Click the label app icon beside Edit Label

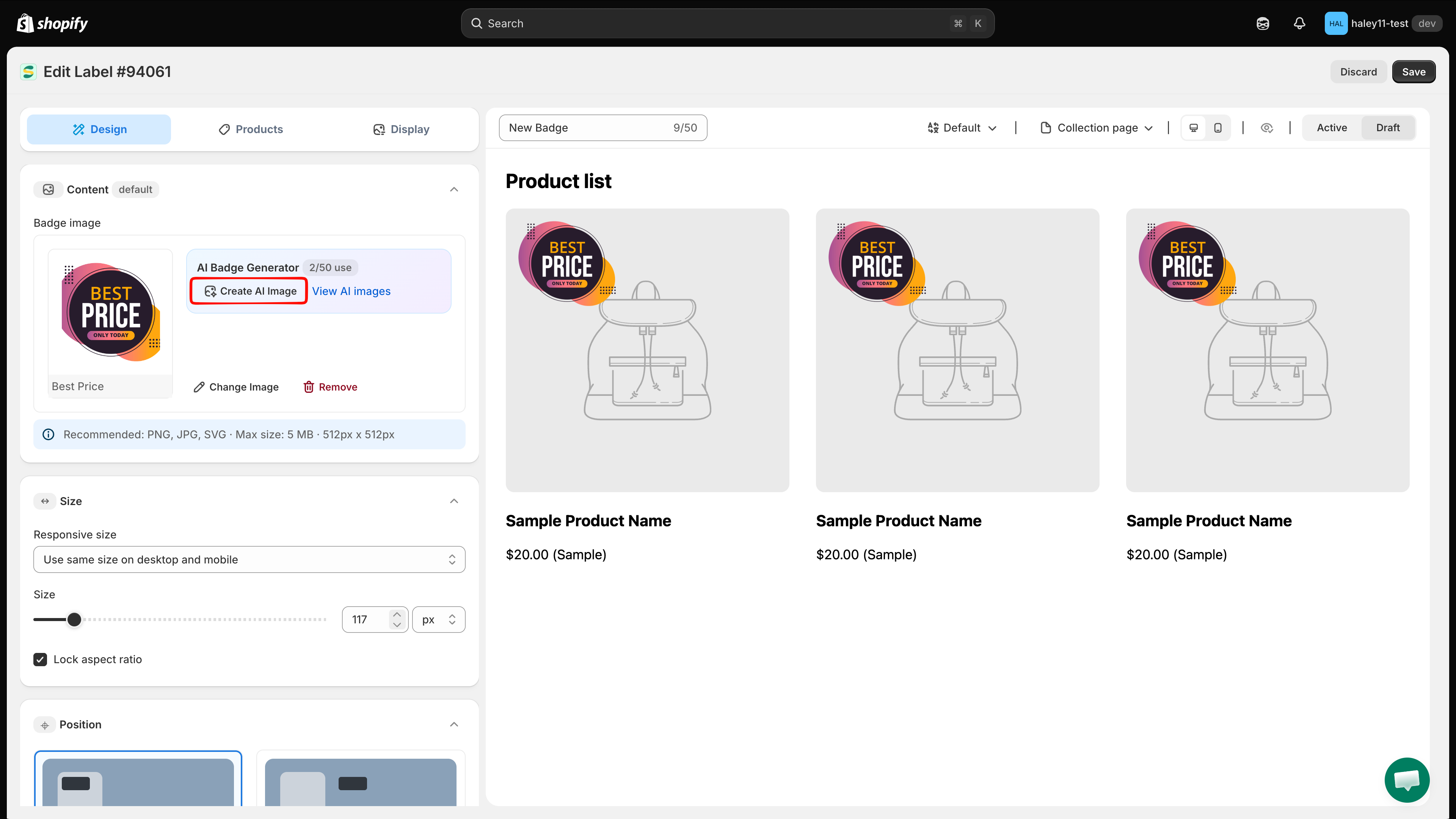[28, 72]
